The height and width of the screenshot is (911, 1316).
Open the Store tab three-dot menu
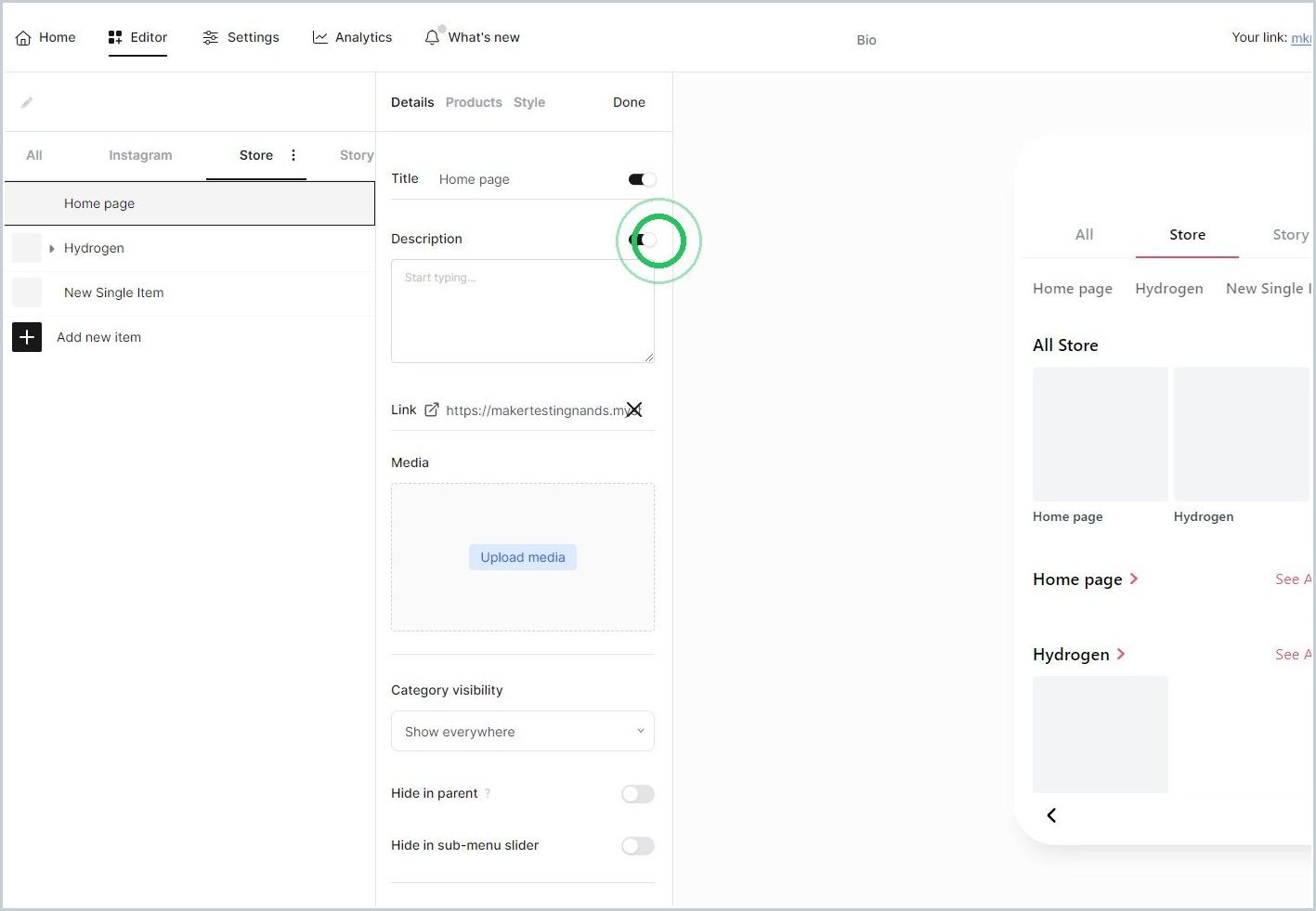293,155
